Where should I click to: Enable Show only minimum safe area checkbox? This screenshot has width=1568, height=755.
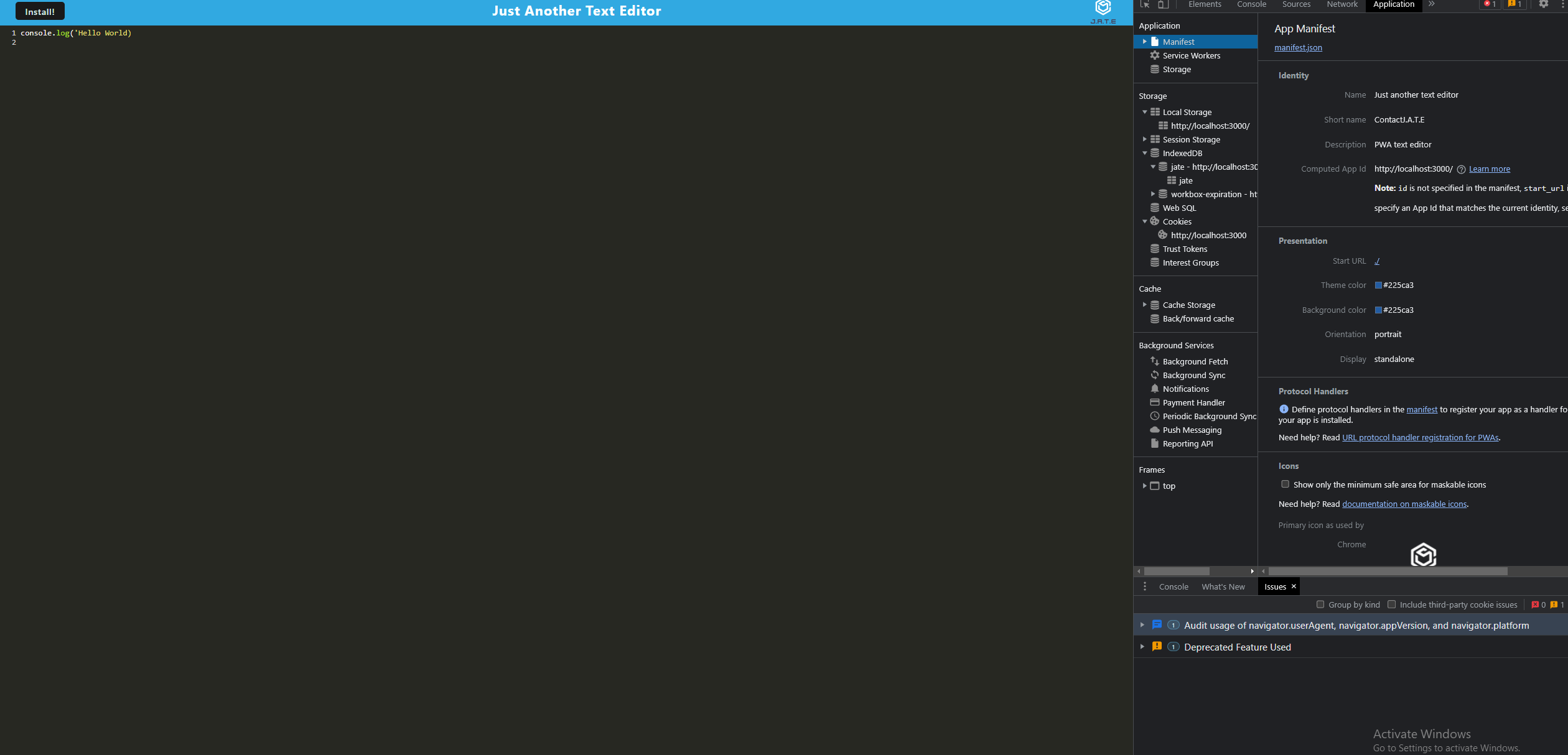click(x=1285, y=484)
